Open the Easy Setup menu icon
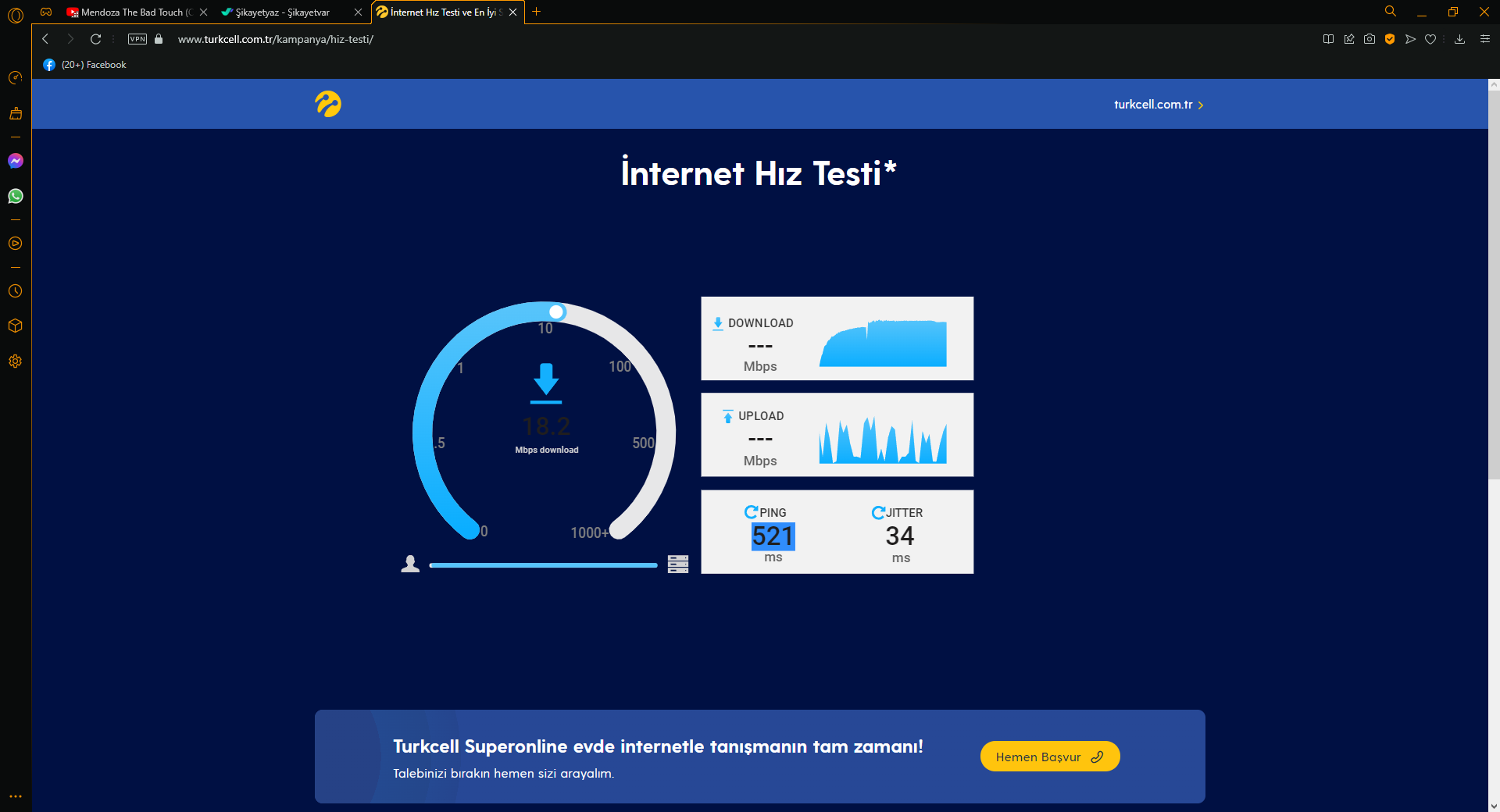 (x=1485, y=39)
